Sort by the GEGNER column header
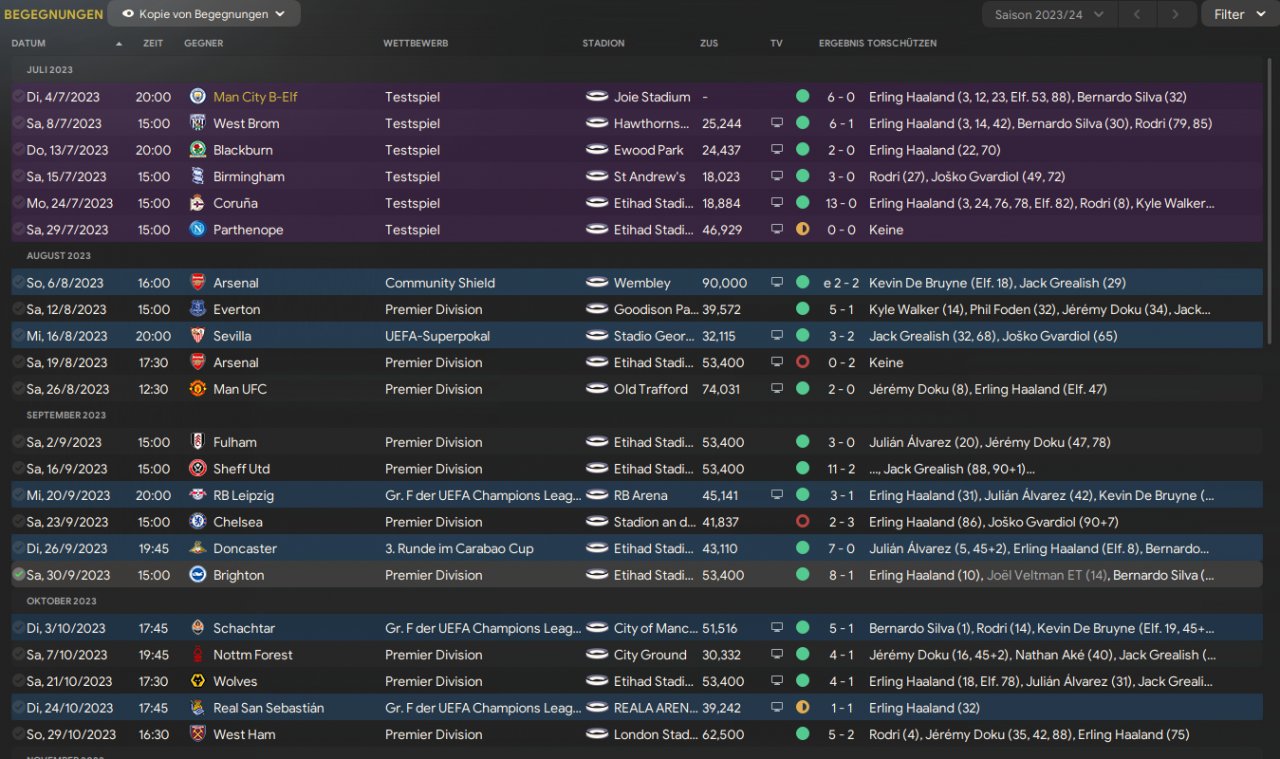The height and width of the screenshot is (759, 1280). pyautogui.click(x=204, y=43)
